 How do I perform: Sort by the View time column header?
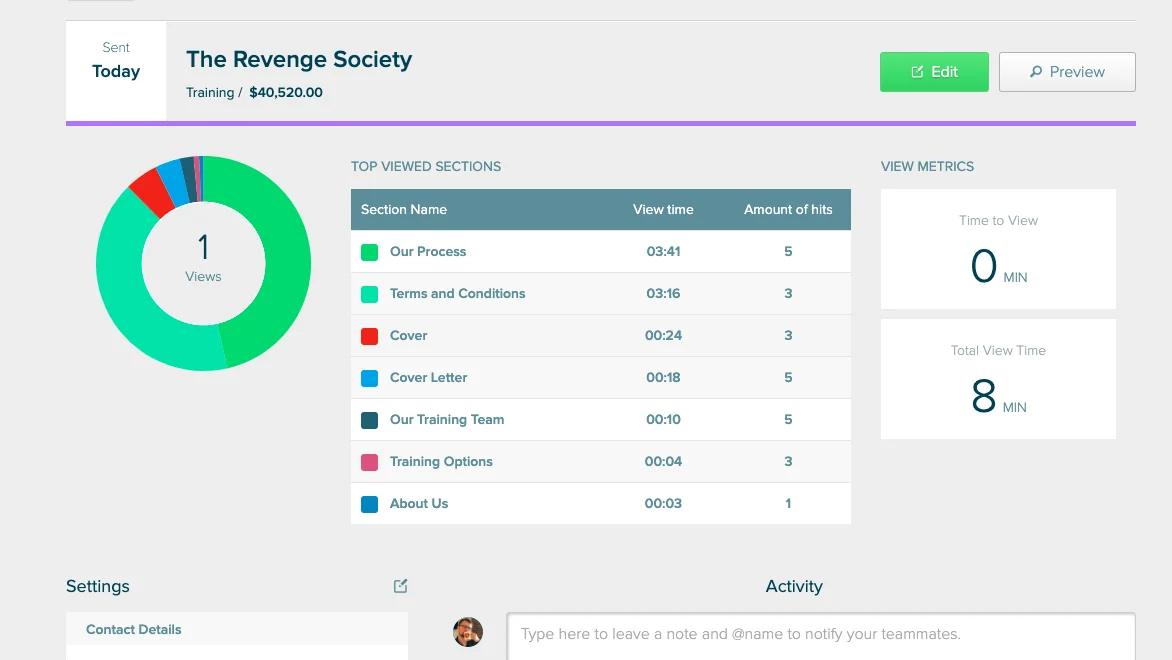coord(662,210)
